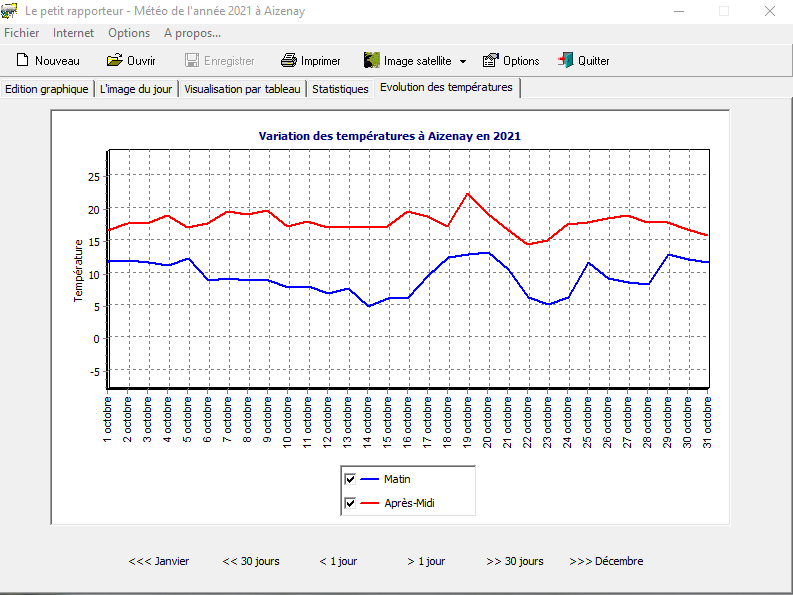The height and width of the screenshot is (595, 793).
Task: Click the Ouvrir open folder icon
Action: [115, 61]
